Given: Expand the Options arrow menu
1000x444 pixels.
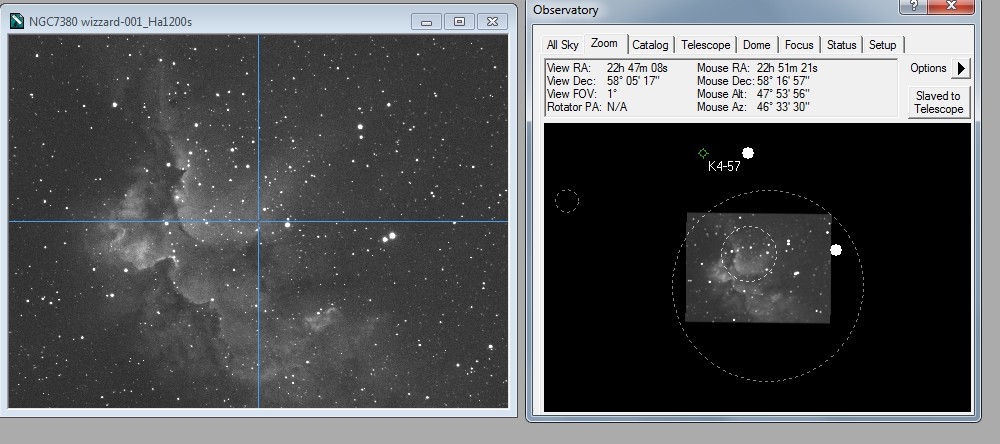Looking at the screenshot, I should [960, 68].
